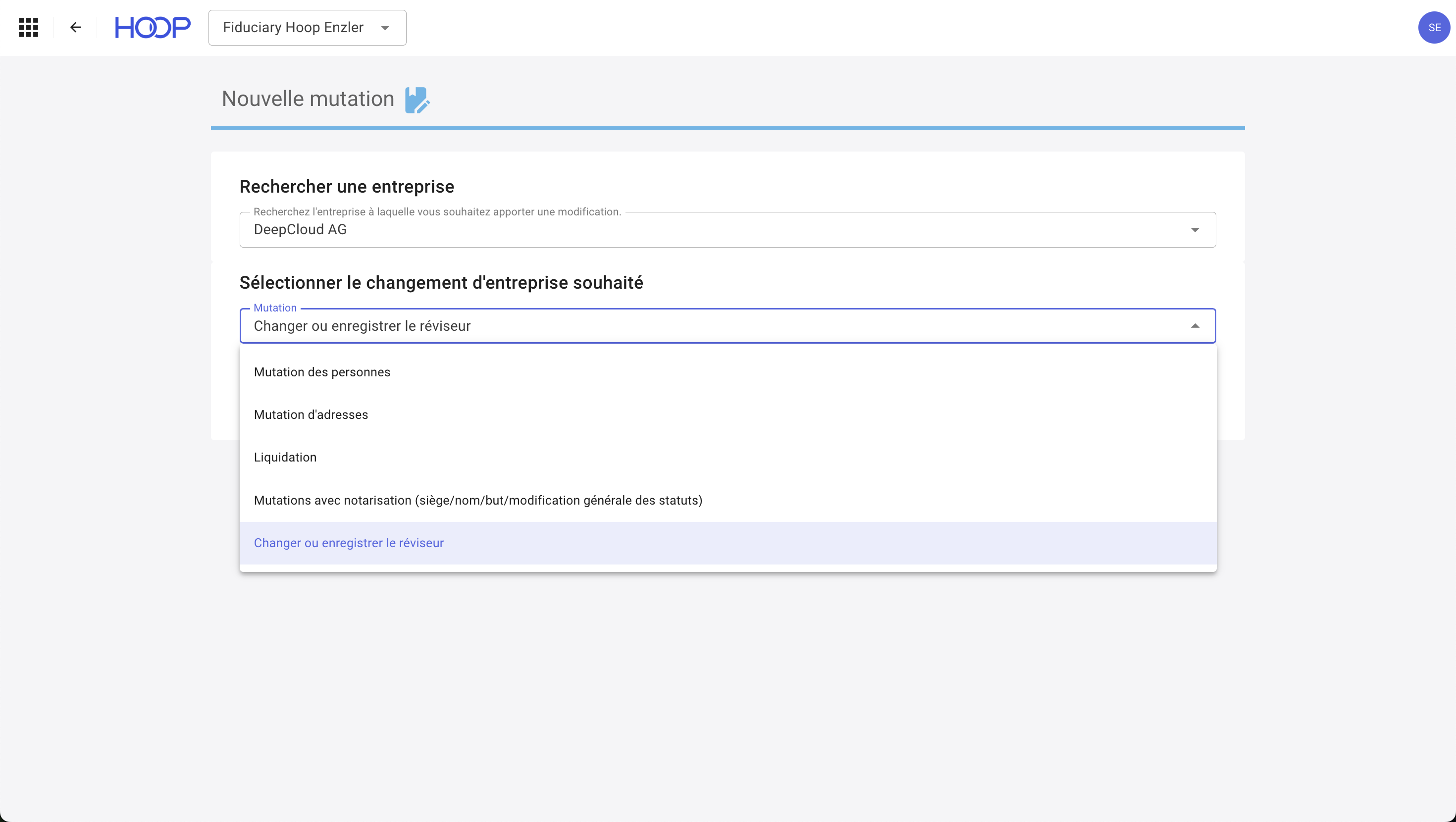The height and width of the screenshot is (822, 1456).
Task: Click the 'Sélectionner le changement d'entreprise souhaité' heading
Action: point(441,283)
